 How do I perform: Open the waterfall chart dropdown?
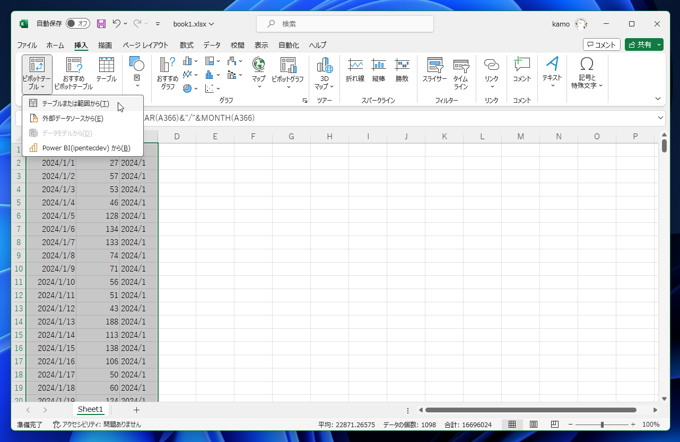tap(235, 61)
